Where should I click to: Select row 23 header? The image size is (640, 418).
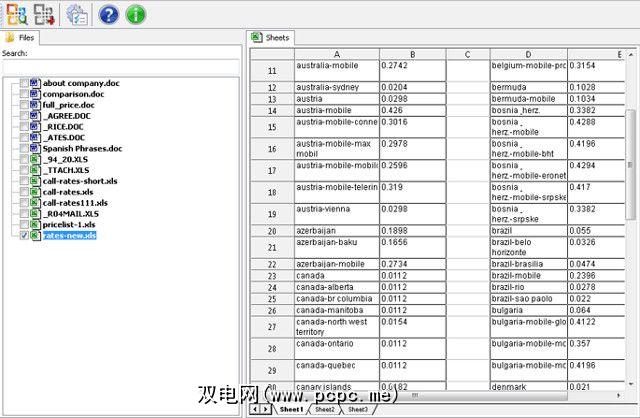(272, 276)
